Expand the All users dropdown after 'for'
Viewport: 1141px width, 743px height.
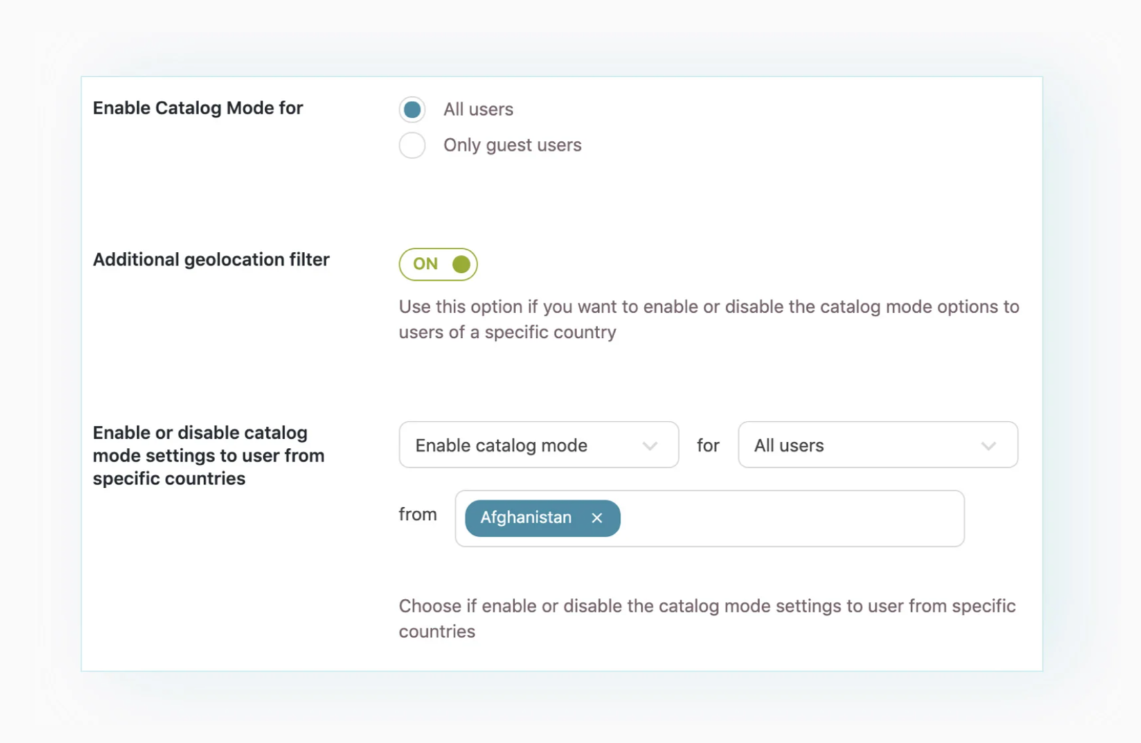click(877, 445)
